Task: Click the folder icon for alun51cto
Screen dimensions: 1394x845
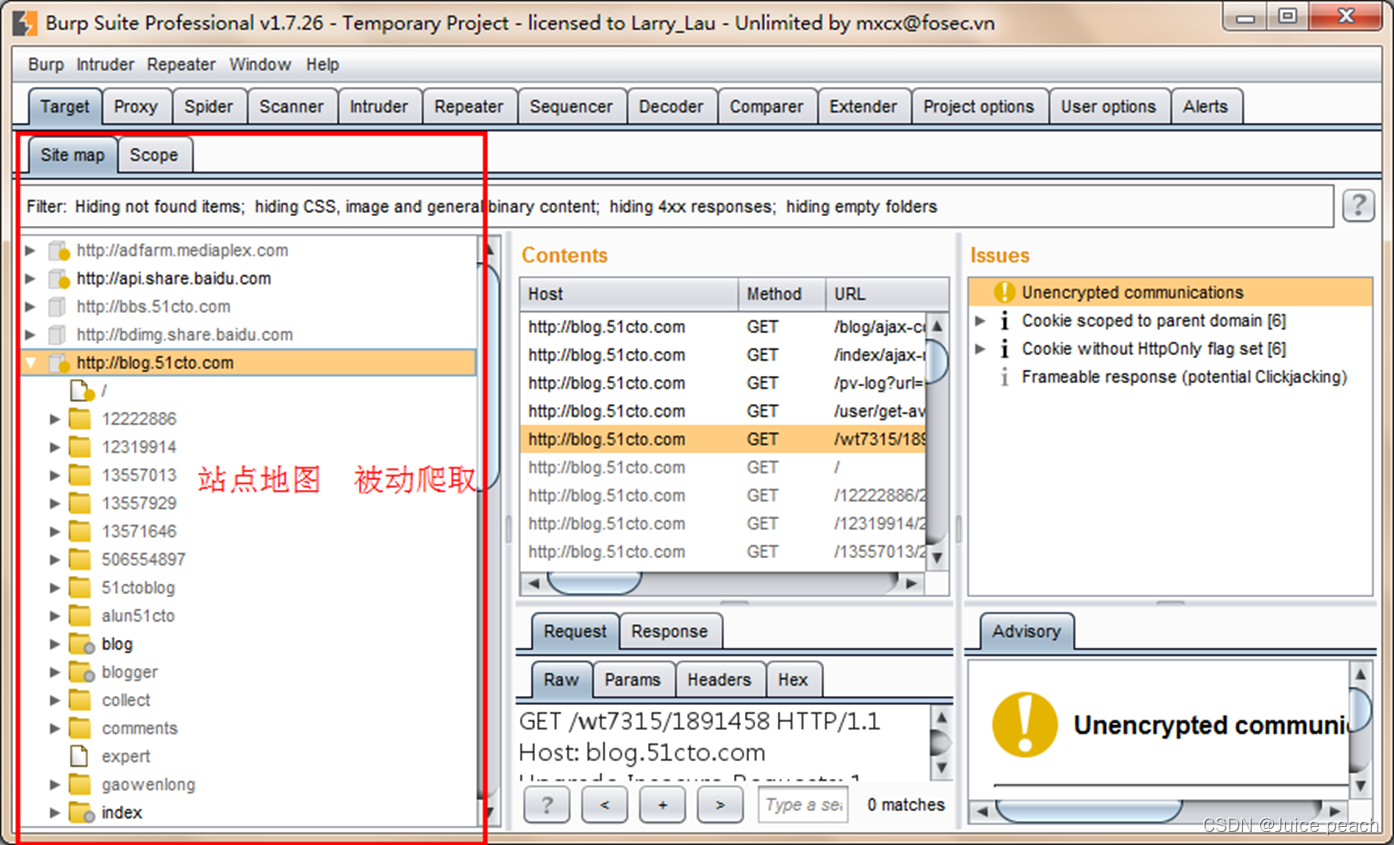Action: point(80,615)
